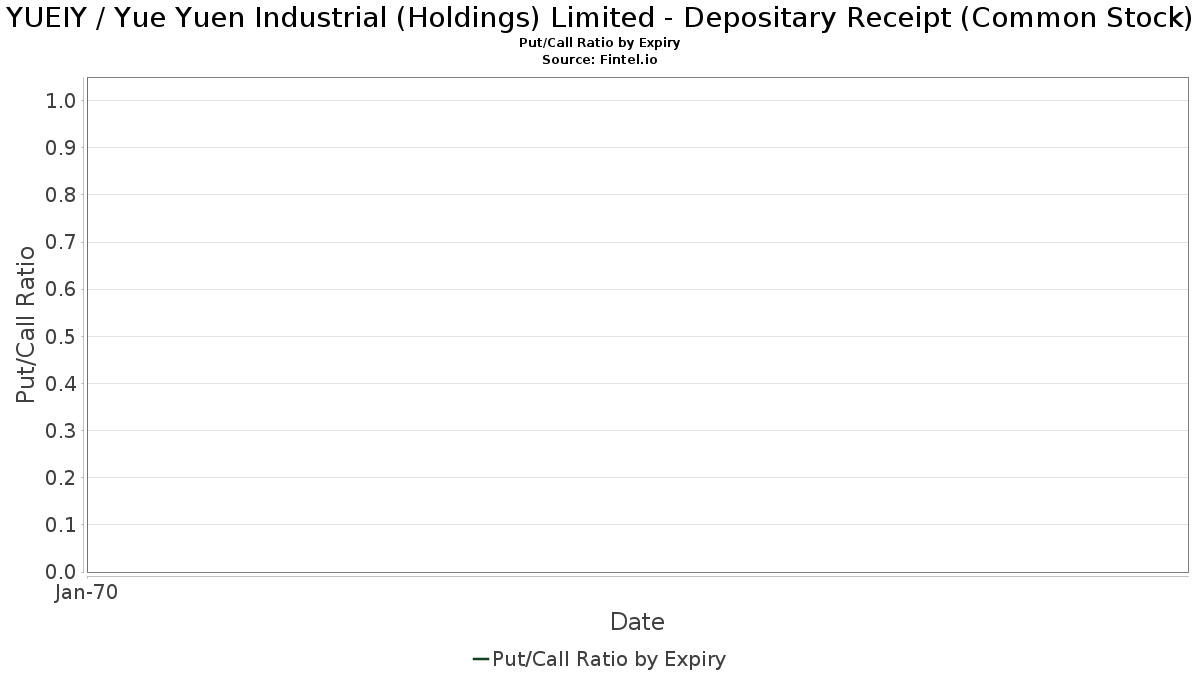Click the YUEIY chart main title

tap(600, 18)
